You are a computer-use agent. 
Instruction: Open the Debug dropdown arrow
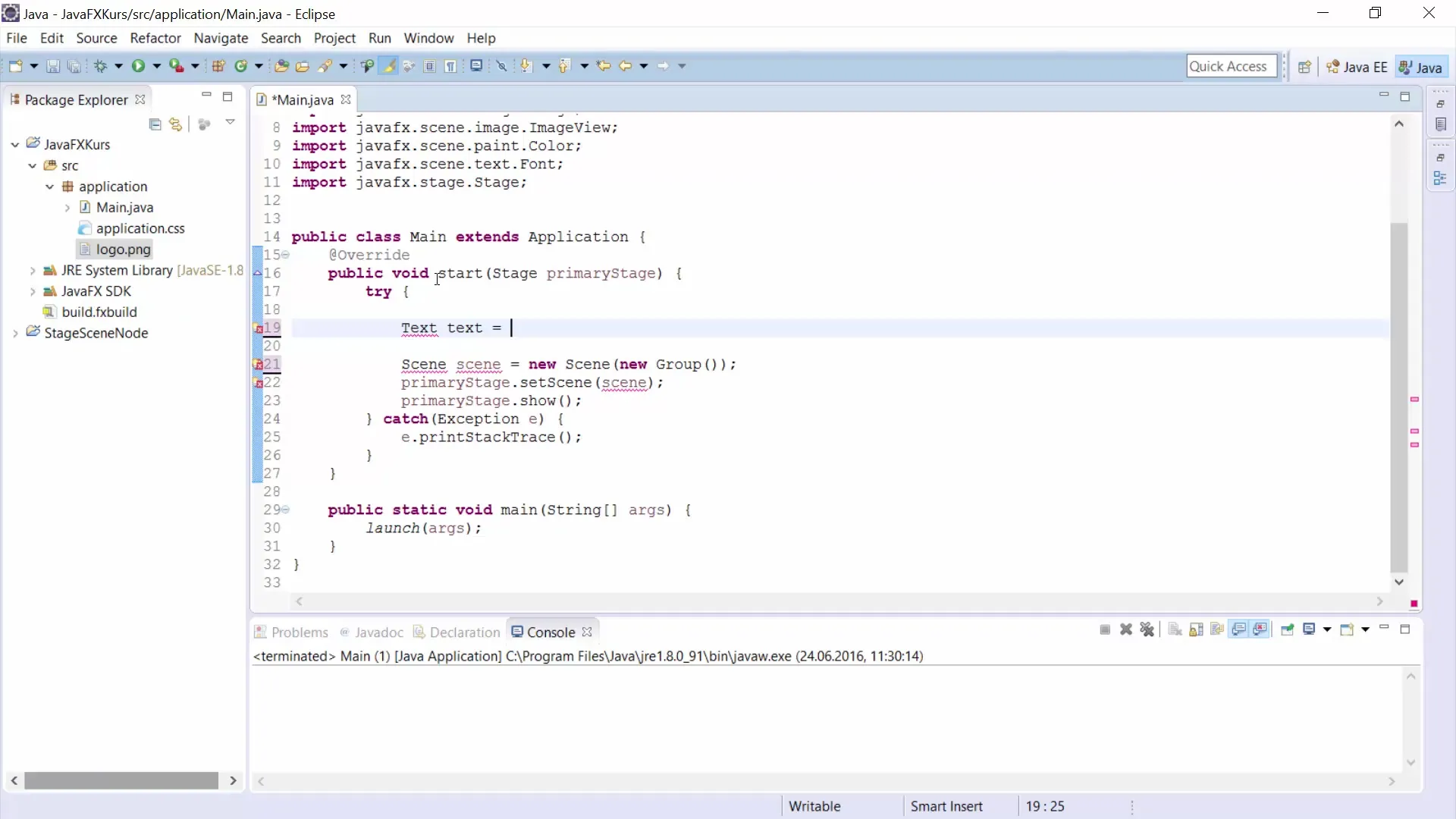pyautogui.click(x=118, y=66)
